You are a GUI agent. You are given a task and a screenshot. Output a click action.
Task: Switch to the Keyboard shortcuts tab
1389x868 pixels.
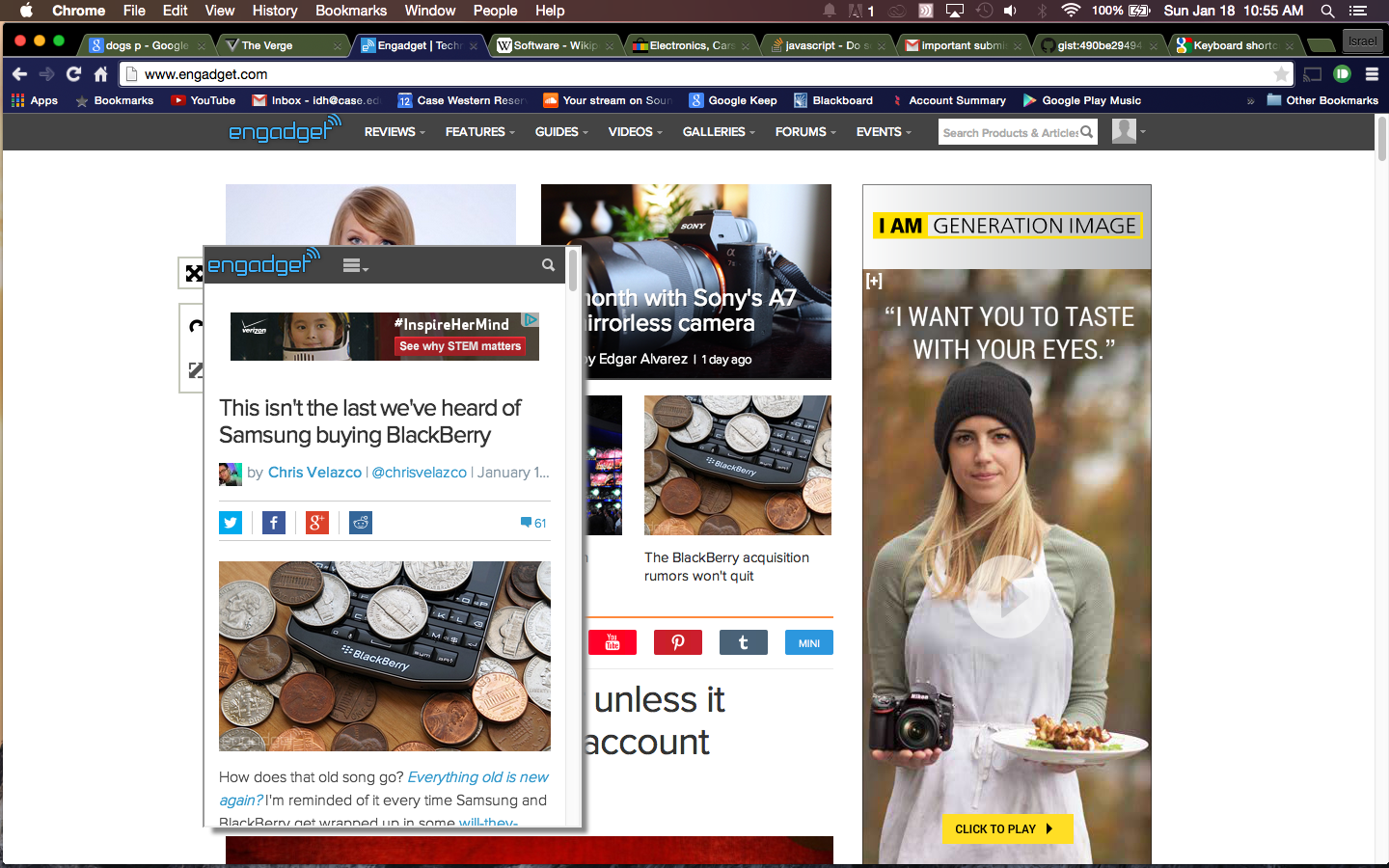(1235, 45)
